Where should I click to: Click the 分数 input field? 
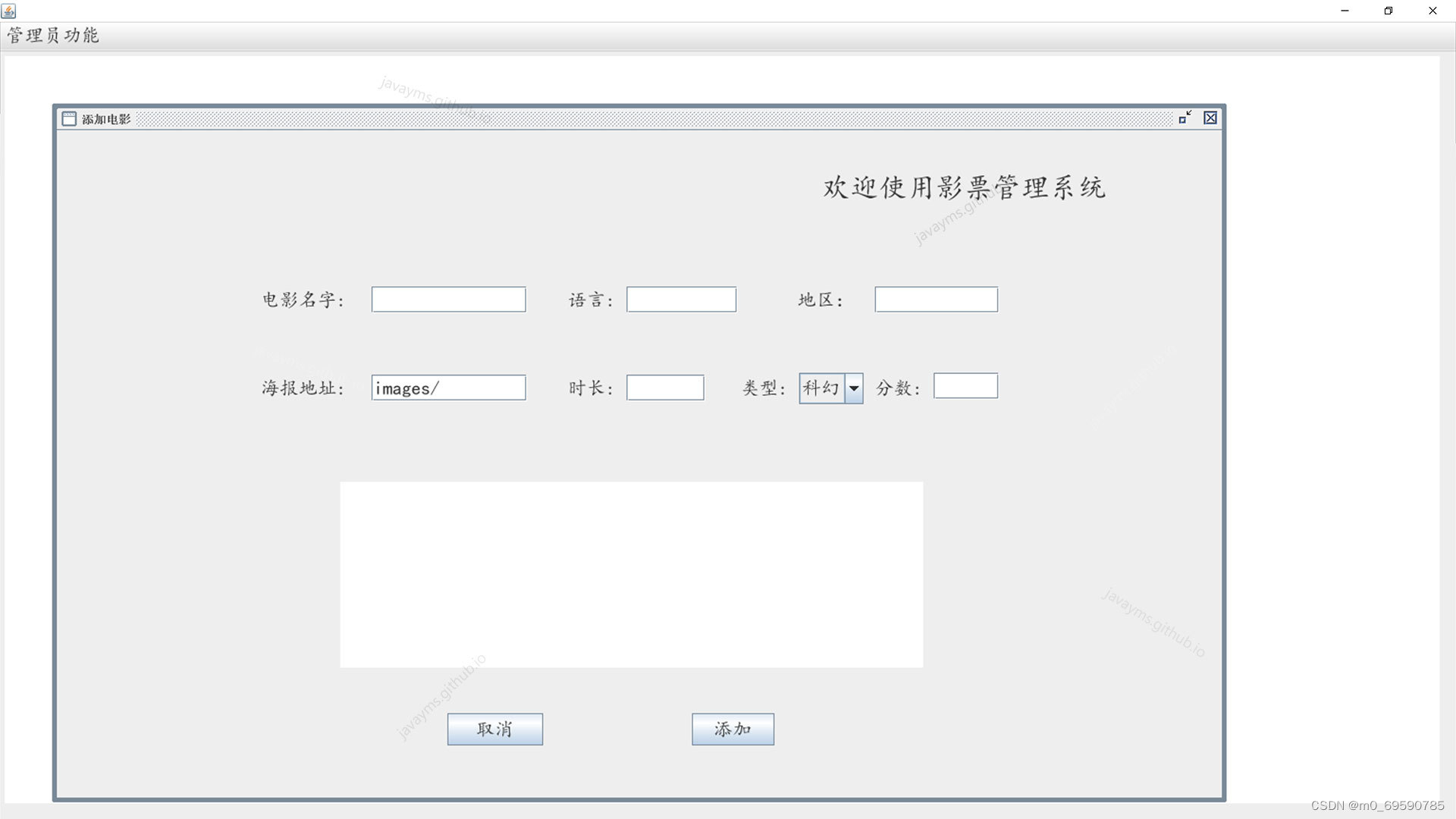click(965, 386)
